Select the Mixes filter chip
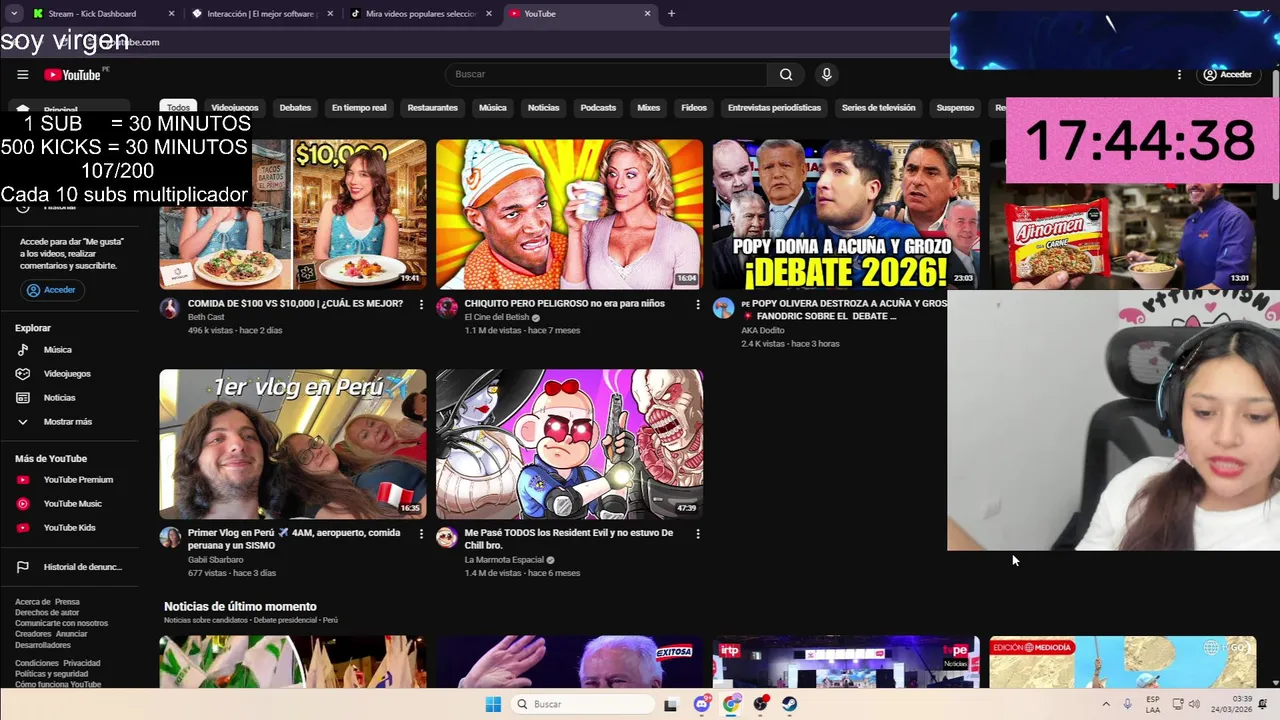Viewport: 1280px width, 720px height. (x=649, y=108)
